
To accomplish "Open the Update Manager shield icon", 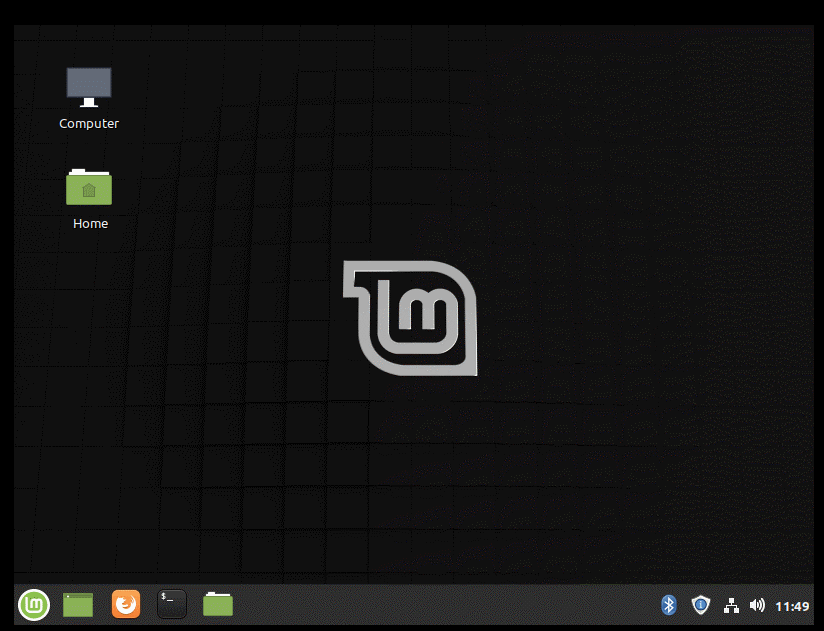I will tap(701, 605).
